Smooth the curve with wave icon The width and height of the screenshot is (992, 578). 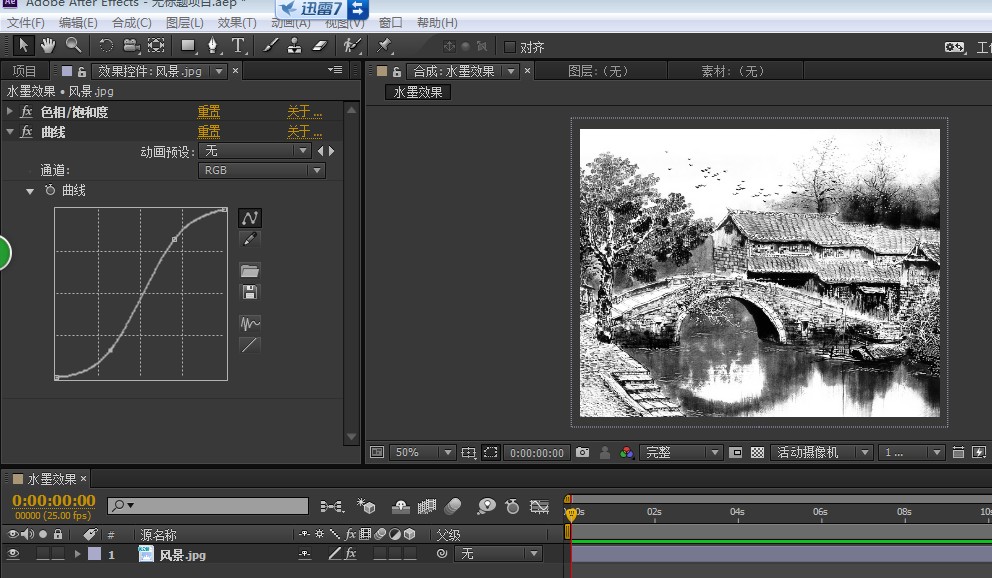[250, 323]
